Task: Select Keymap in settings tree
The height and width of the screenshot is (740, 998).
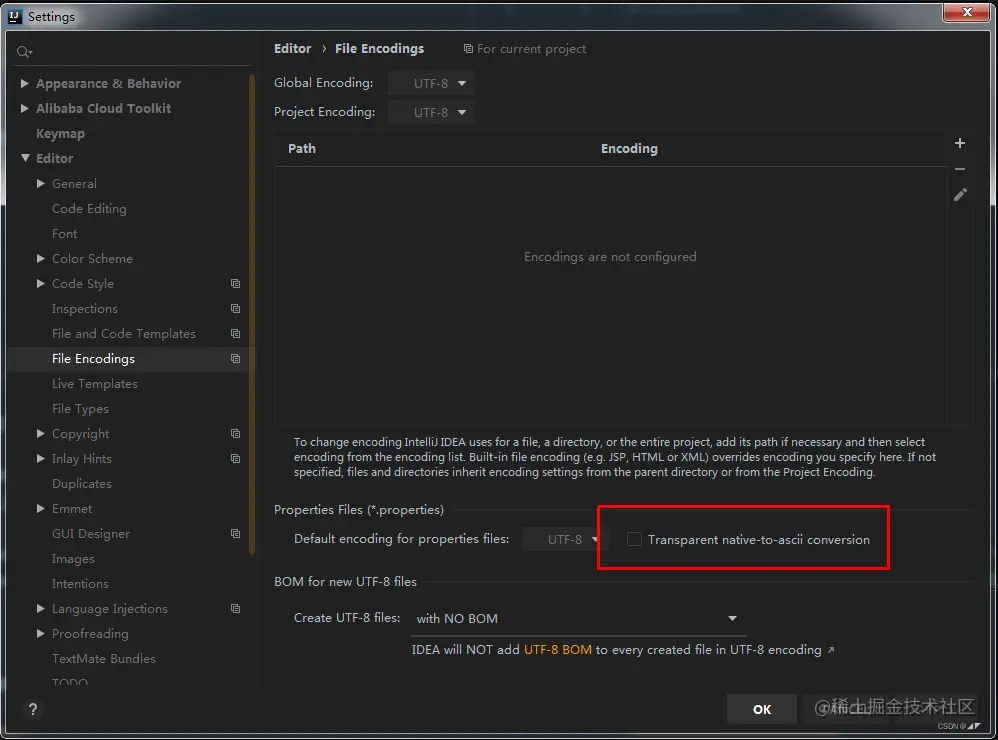Action: tap(60, 134)
